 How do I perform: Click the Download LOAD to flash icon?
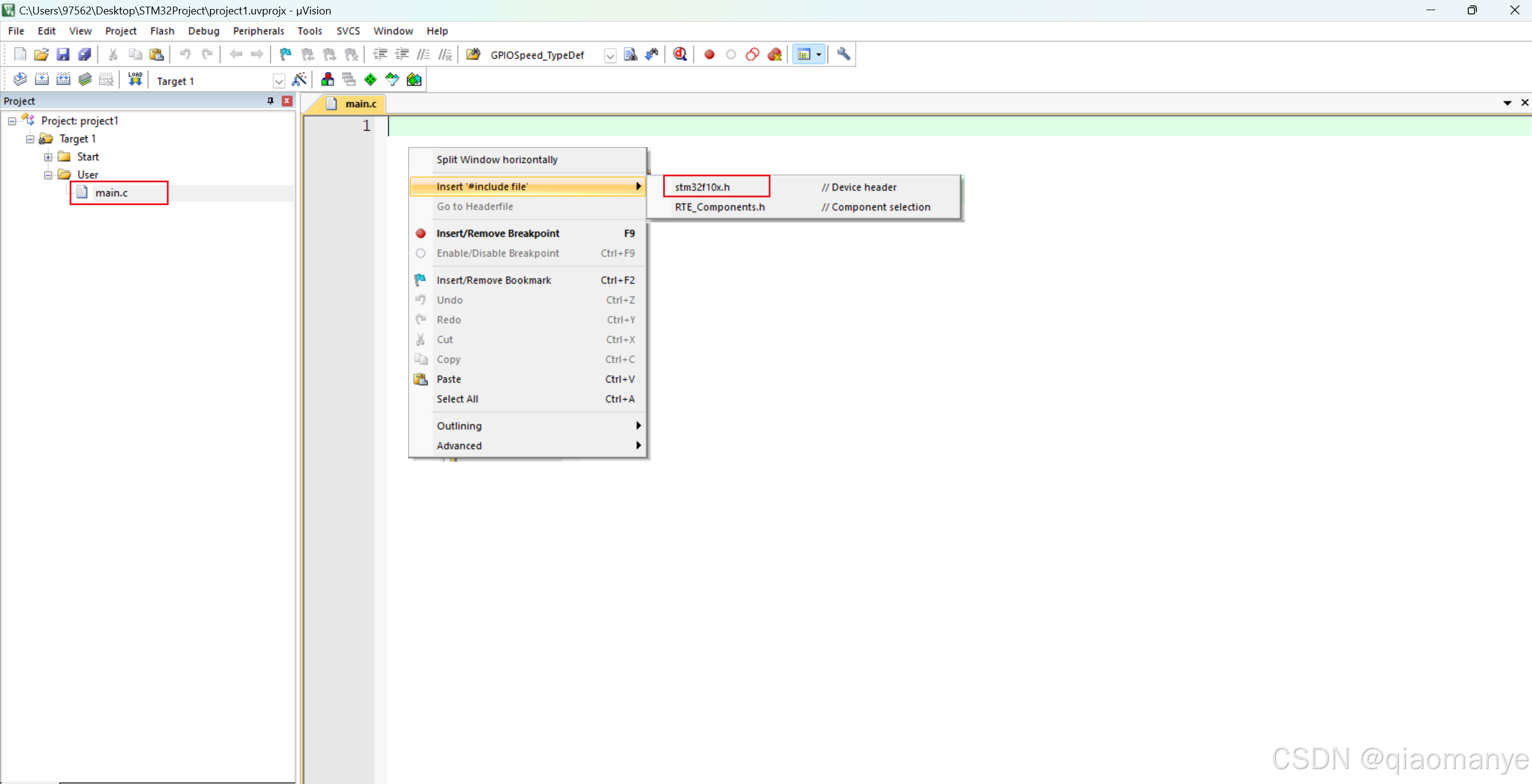[135, 80]
